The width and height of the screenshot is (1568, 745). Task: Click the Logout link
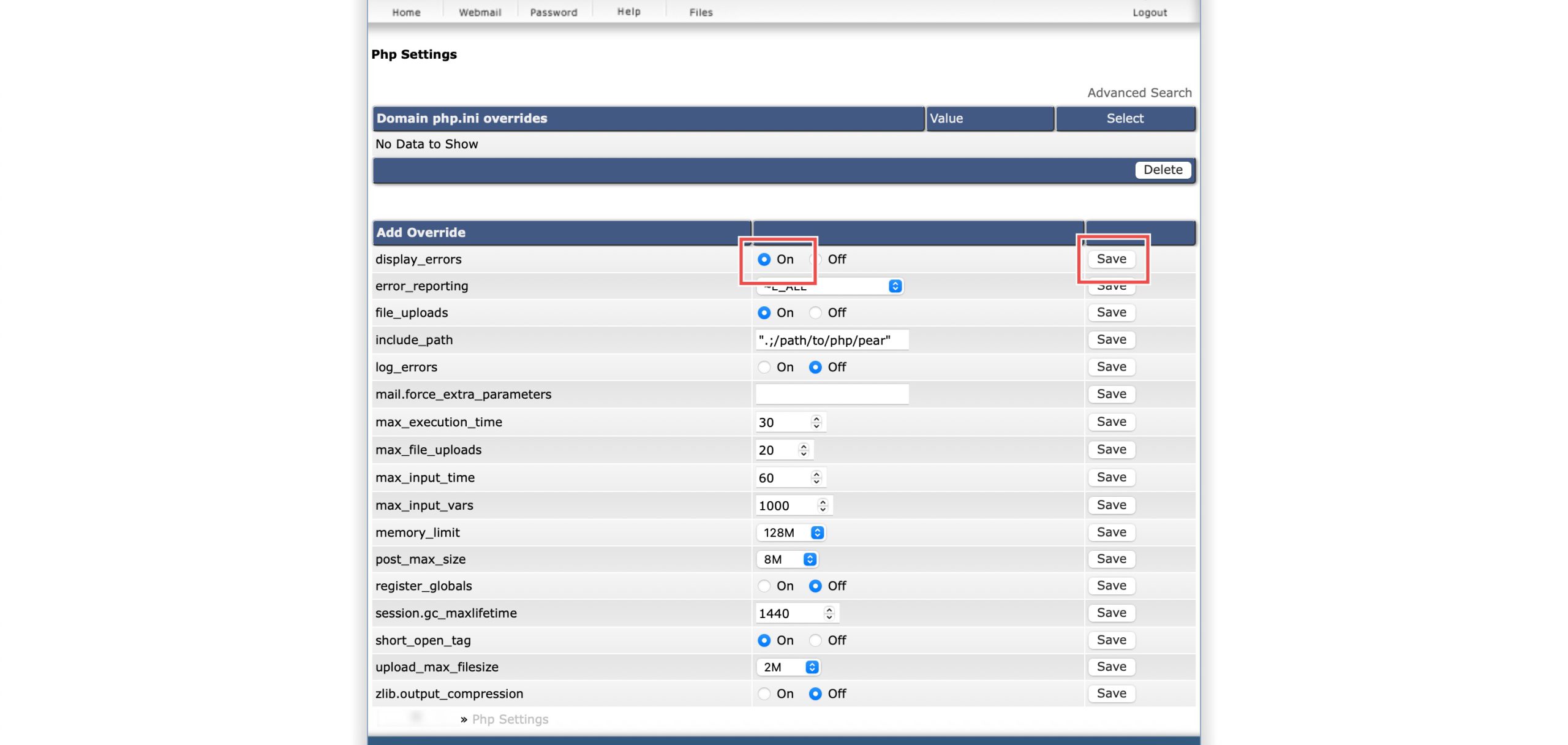point(1149,12)
